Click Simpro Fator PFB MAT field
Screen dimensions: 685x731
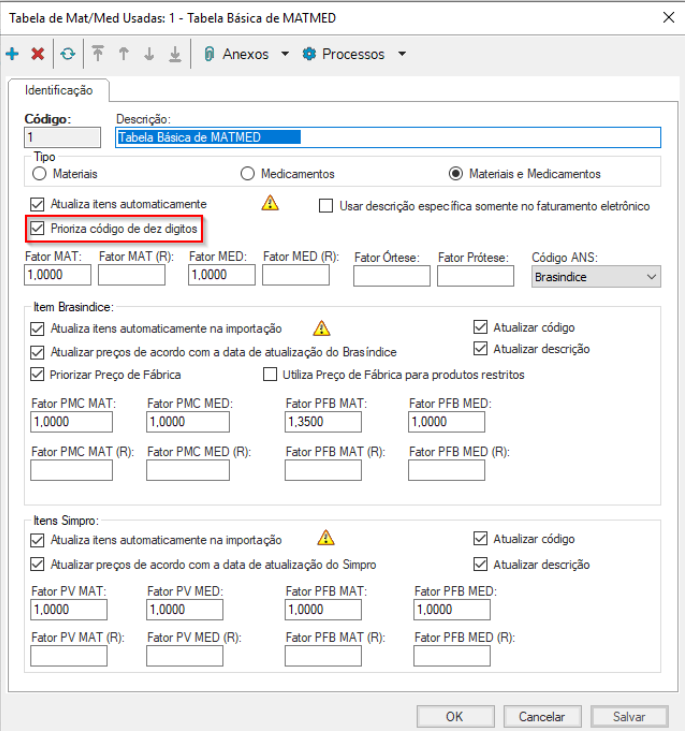(x=323, y=609)
